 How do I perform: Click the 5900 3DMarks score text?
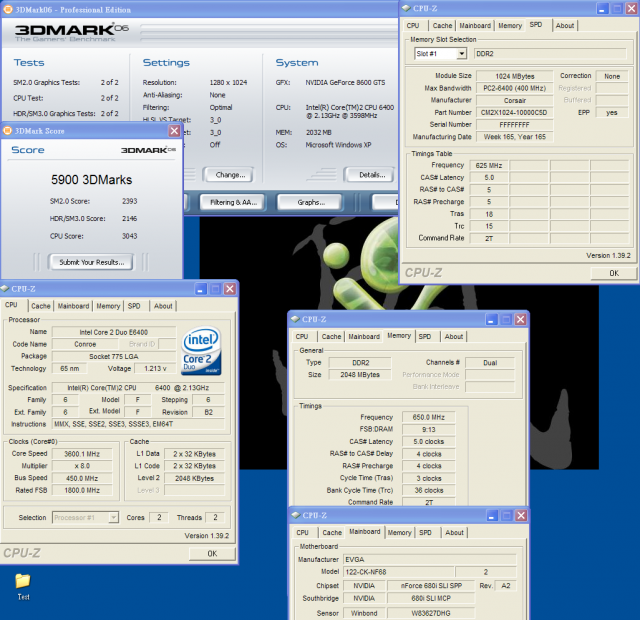[91, 180]
